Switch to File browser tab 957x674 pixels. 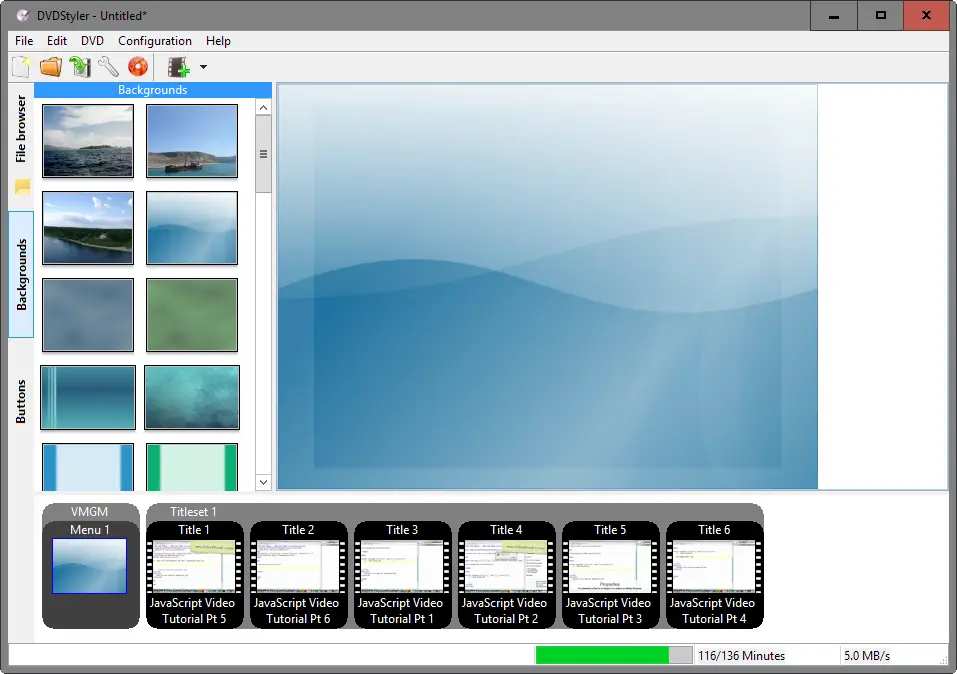(21, 129)
